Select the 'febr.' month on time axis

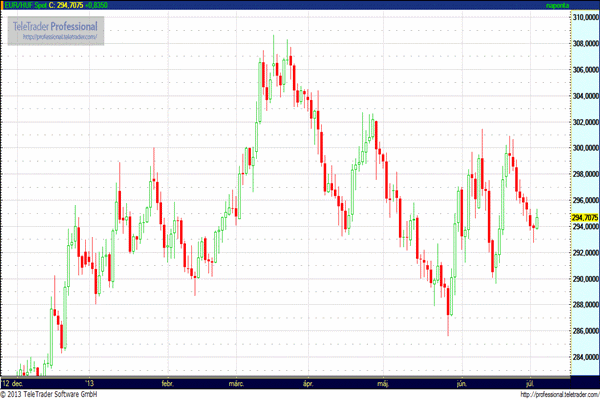pos(165,382)
